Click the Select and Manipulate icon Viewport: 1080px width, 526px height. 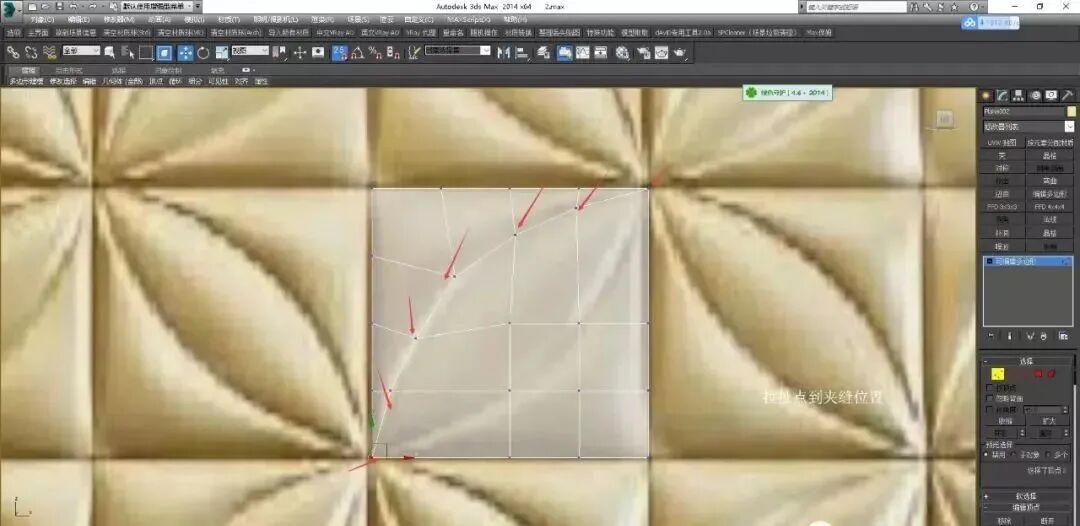300,52
